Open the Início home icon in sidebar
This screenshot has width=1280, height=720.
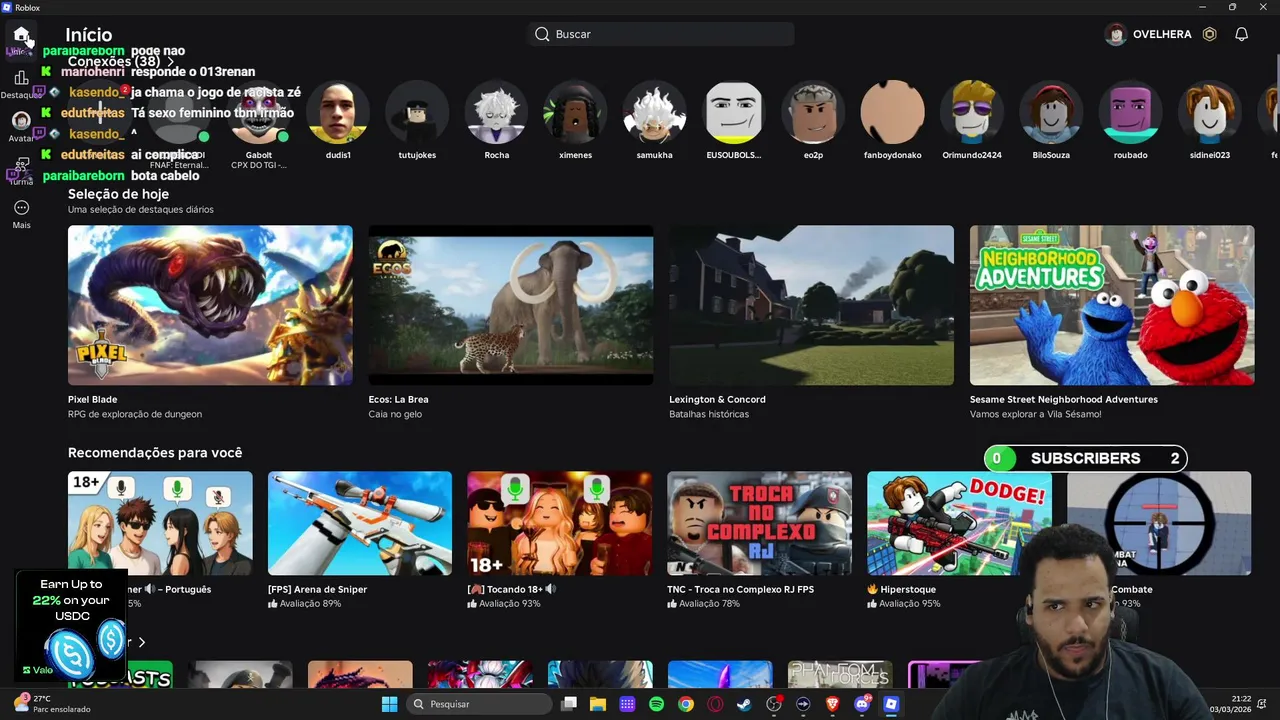click(21, 36)
